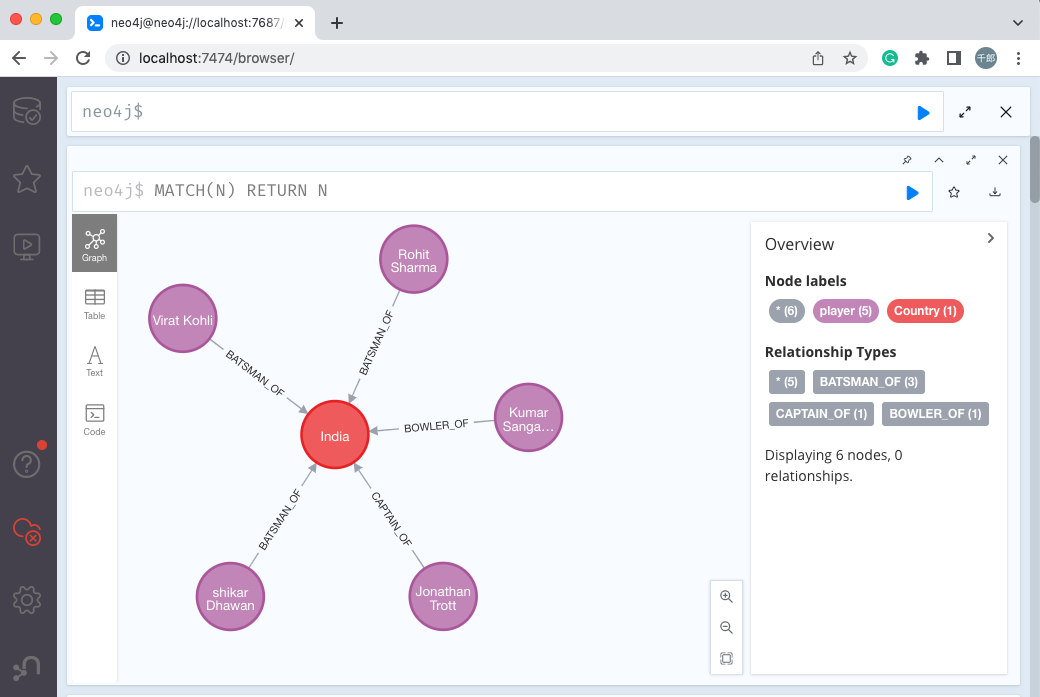The image size is (1040, 697).
Task: Select the Country (1) node label badge
Action: [925, 311]
